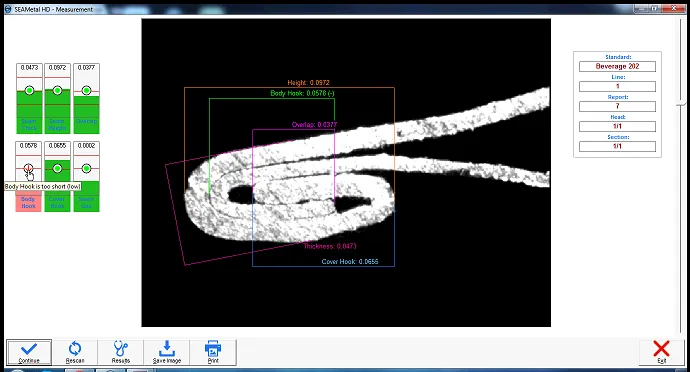Click the Head field showing 1/1
Image resolution: width=690 pixels, height=372 pixels.
pyautogui.click(x=617, y=126)
